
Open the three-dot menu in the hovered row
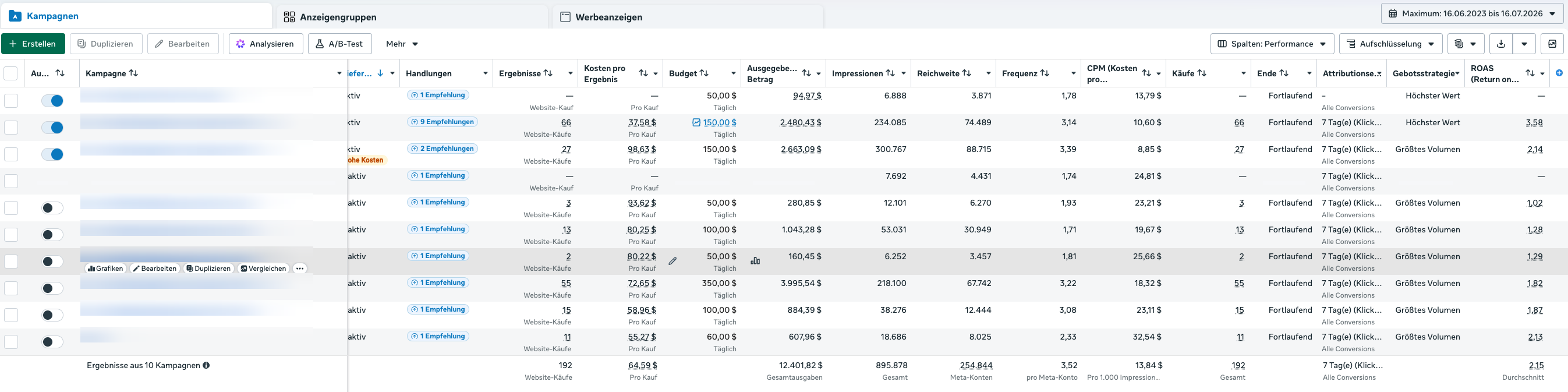299,269
